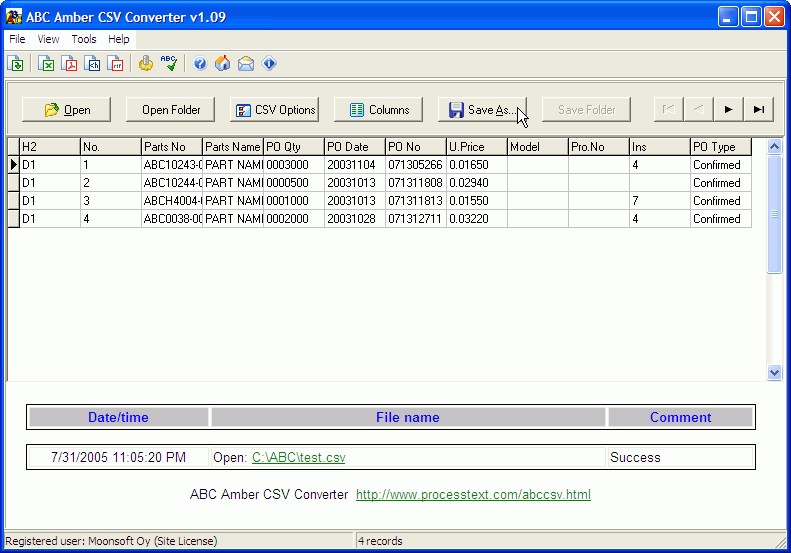The height and width of the screenshot is (553, 791).
Task: Click the ABC spell check icon
Action: click(x=169, y=64)
